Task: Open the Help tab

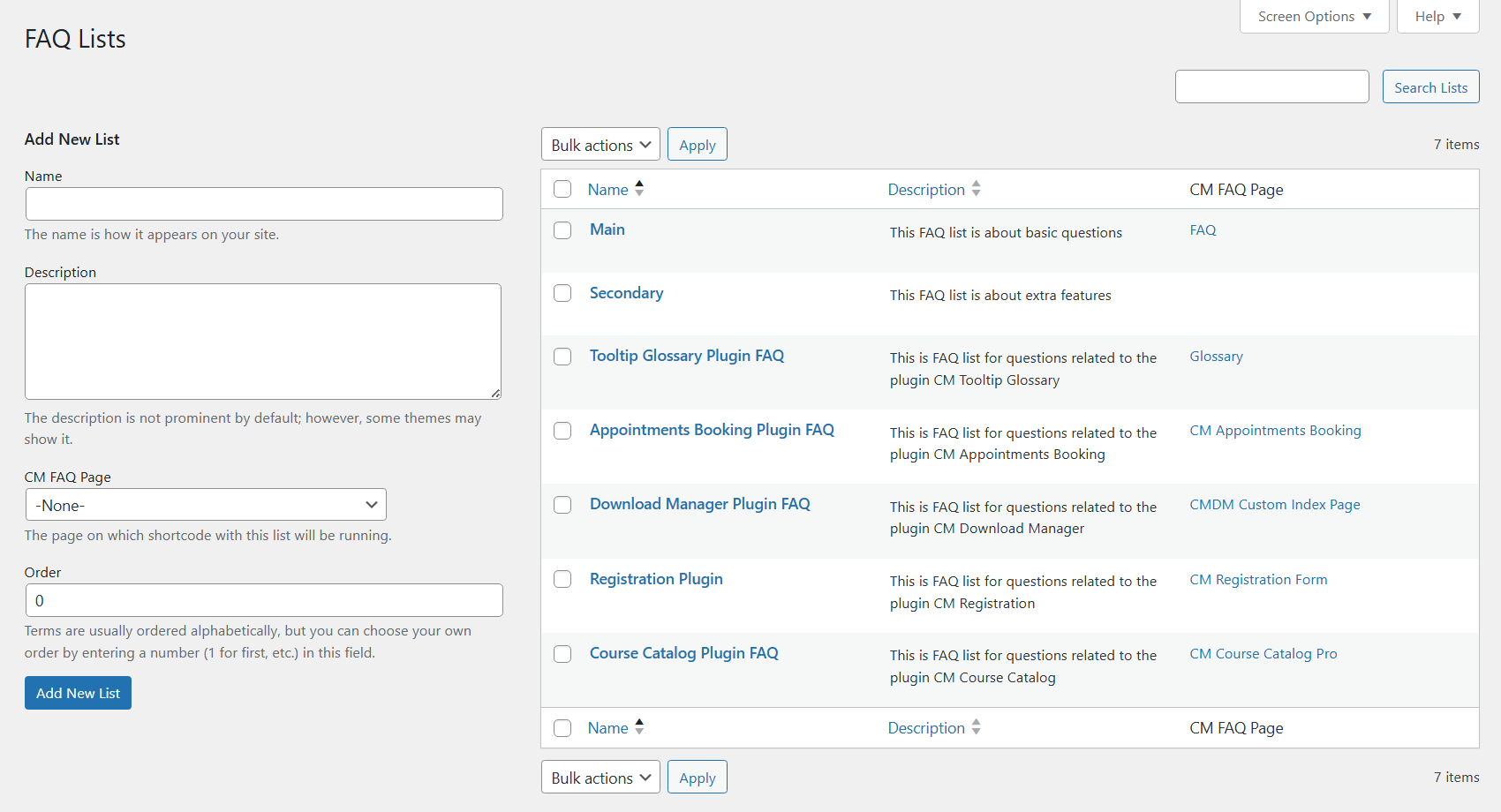Action: (1437, 17)
